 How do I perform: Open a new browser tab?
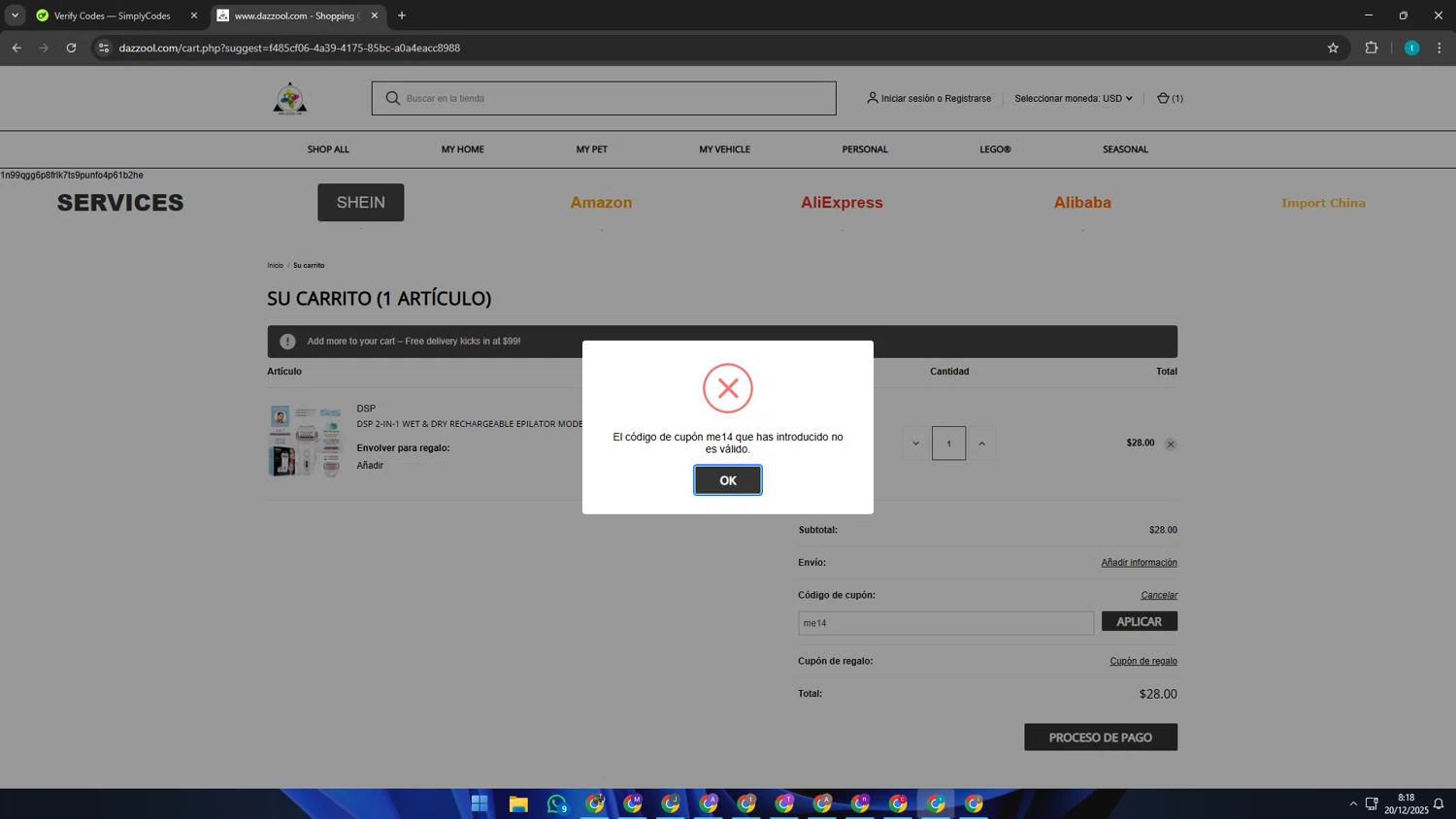[x=402, y=16]
